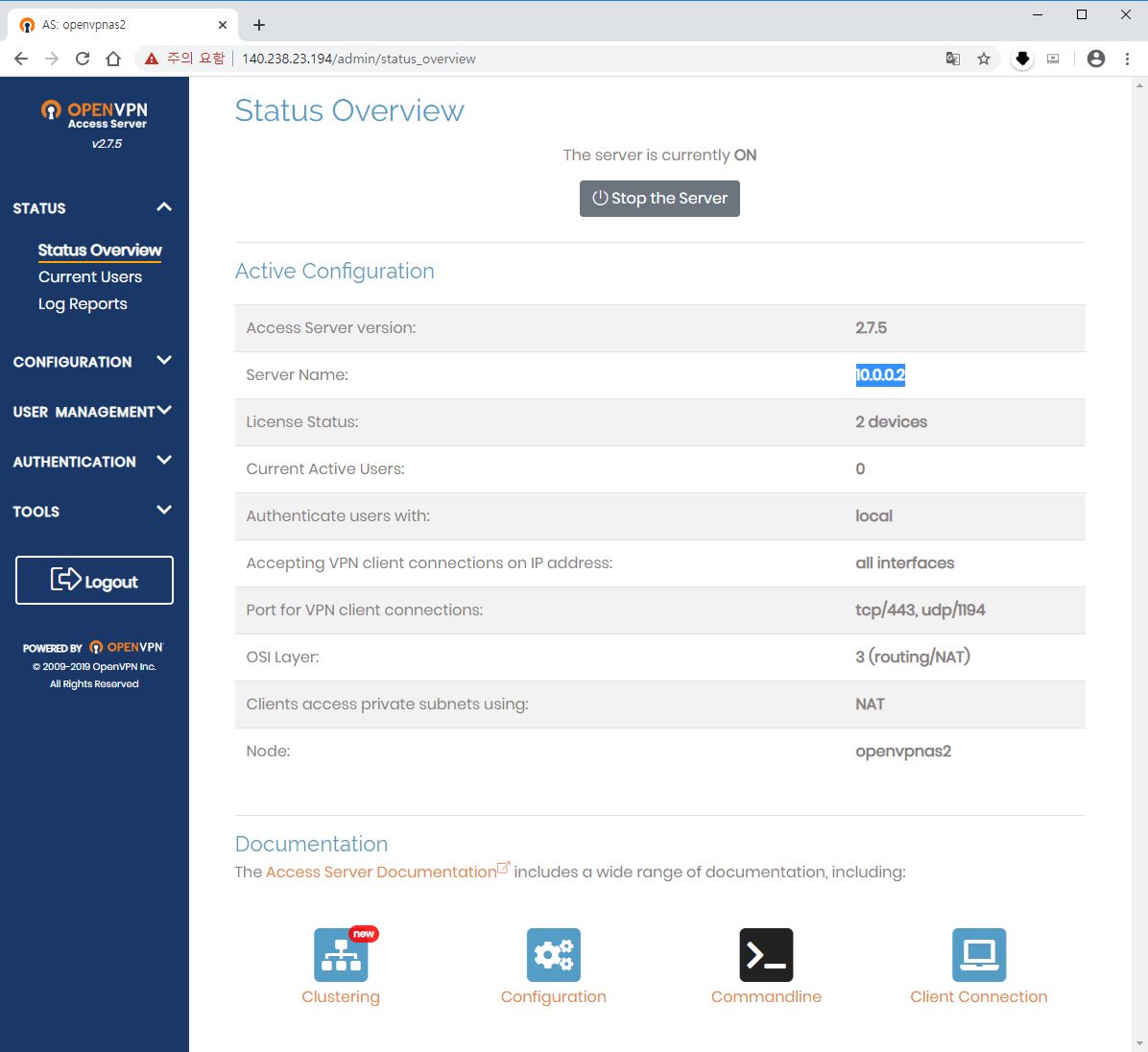Click the not-secure warning triangle icon
Screen dimensions: 1148x1052
(152, 59)
